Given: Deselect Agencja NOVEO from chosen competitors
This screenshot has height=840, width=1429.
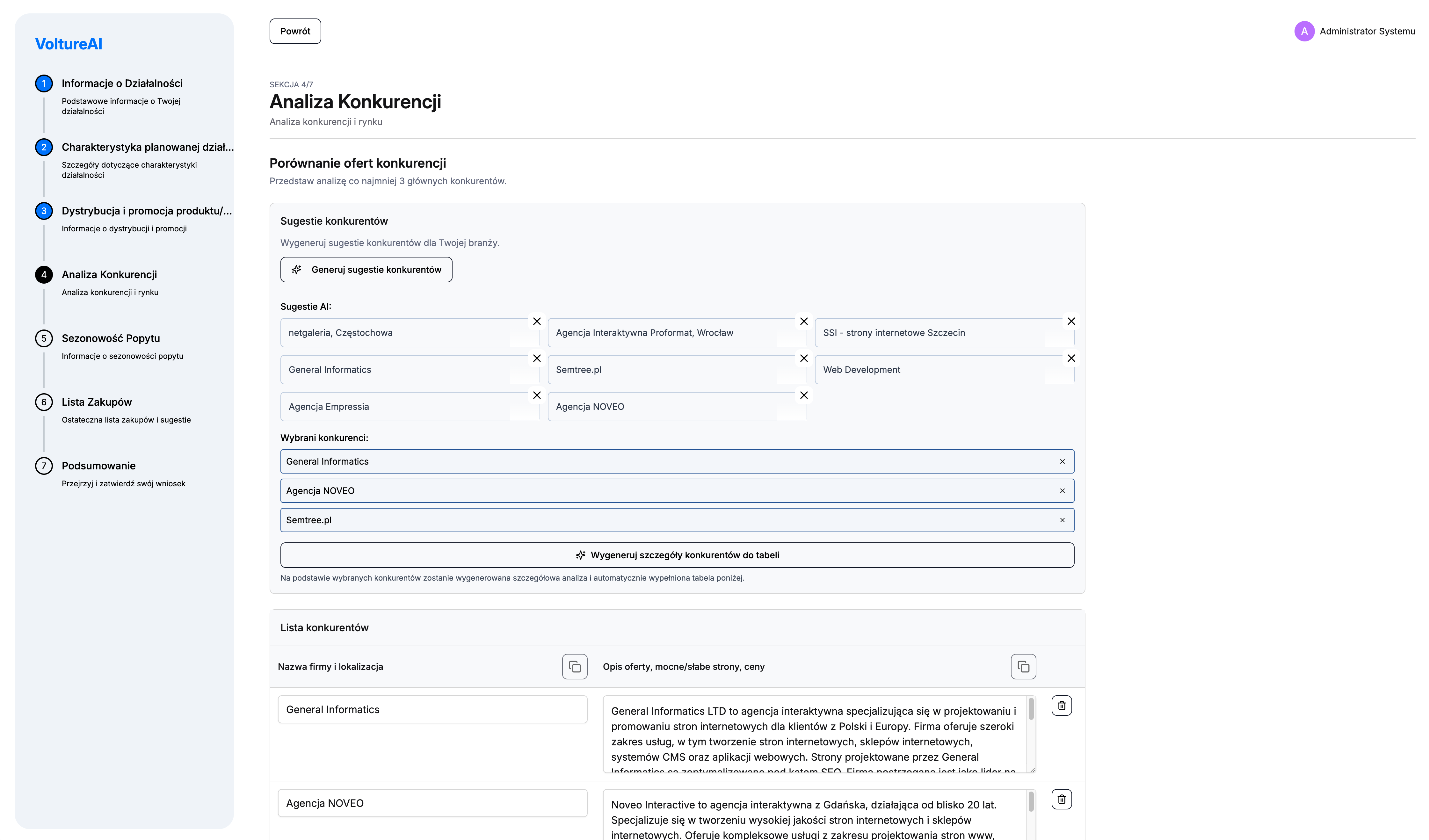Looking at the screenshot, I should point(1062,491).
